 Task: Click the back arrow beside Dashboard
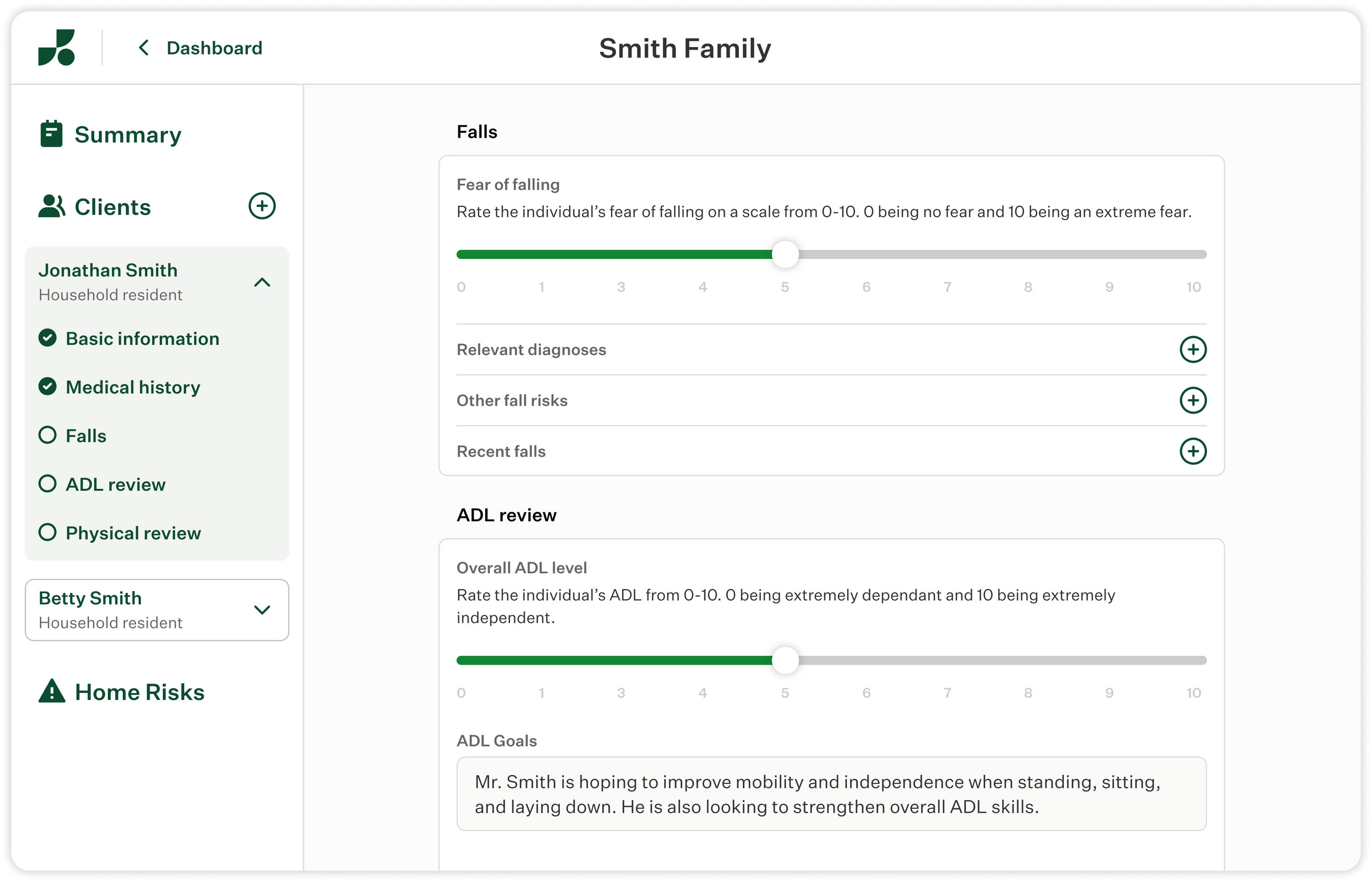tap(144, 48)
